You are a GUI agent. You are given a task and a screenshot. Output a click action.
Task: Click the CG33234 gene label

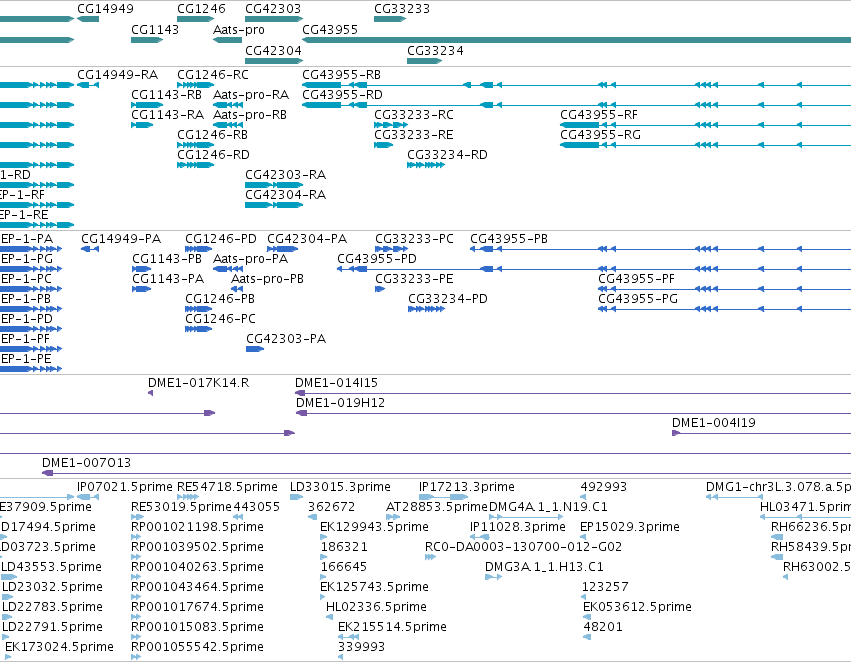click(435, 50)
